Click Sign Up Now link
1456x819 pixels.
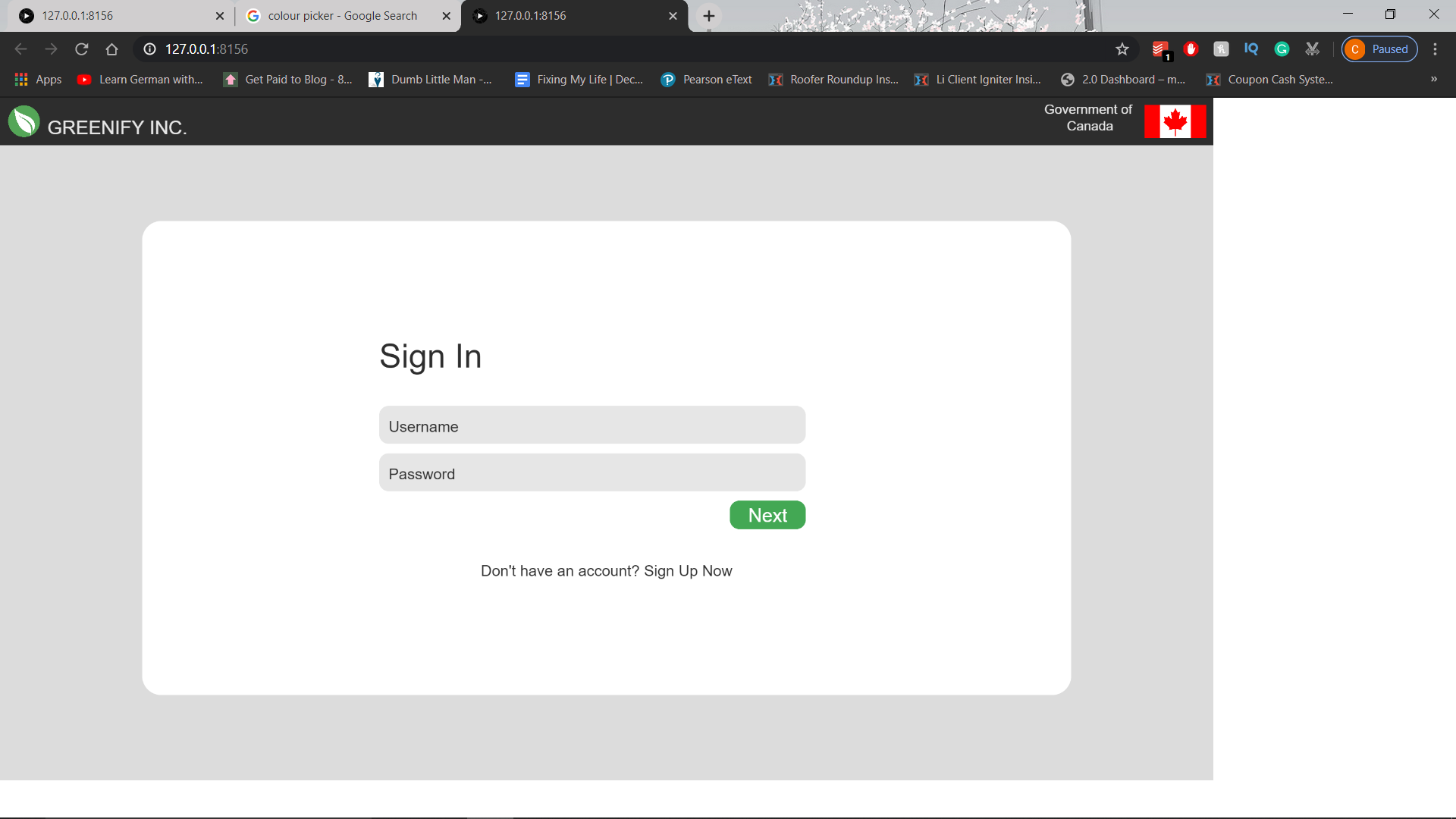point(688,571)
